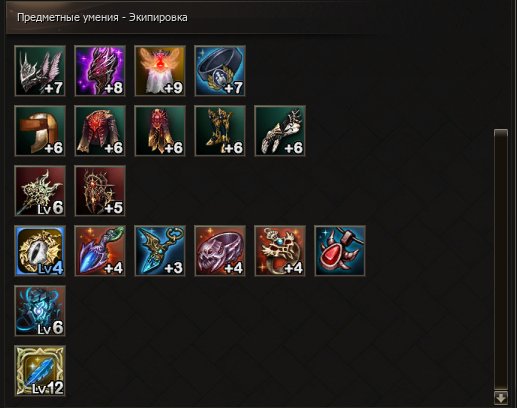Click the purple dragon mask +8 icon
This screenshot has height=408, width=517.
pyautogui.click(x=100, y=71)
